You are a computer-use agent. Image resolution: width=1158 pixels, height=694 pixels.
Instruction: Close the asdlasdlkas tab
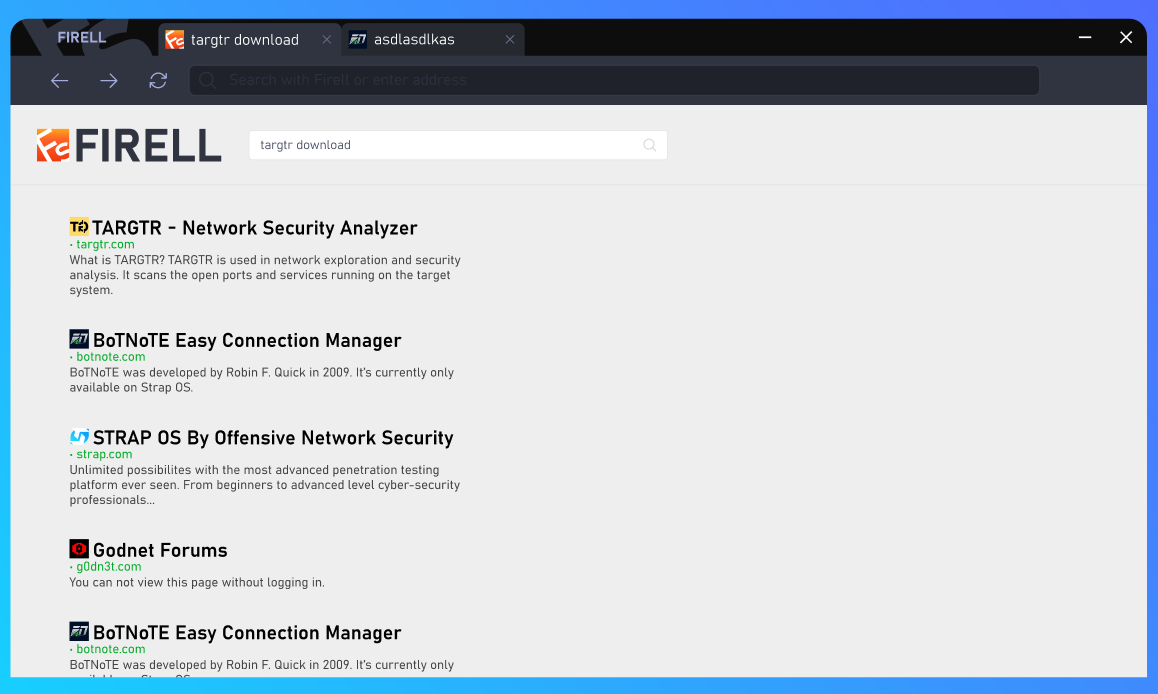tap(510, 40)
